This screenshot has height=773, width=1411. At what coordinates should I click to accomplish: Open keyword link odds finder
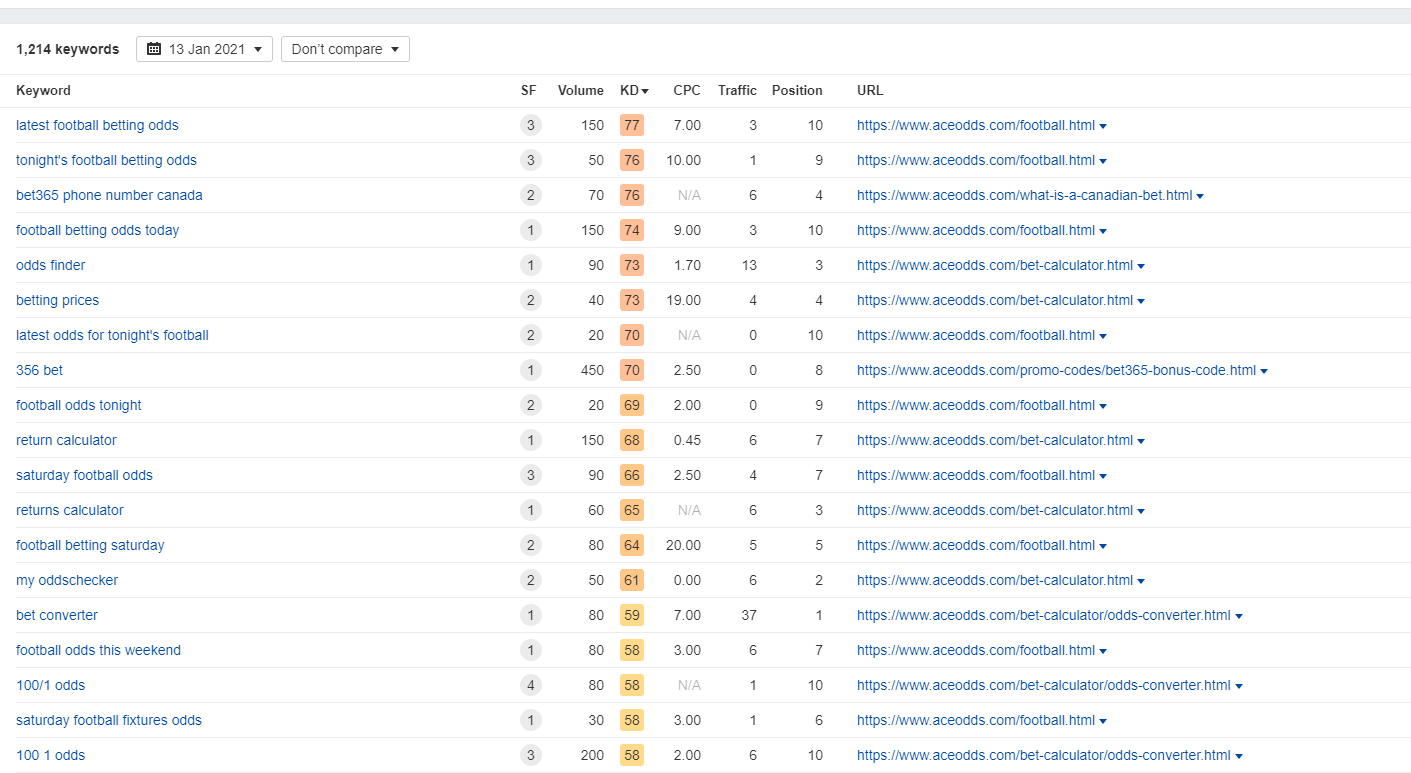tap(51, 265)
